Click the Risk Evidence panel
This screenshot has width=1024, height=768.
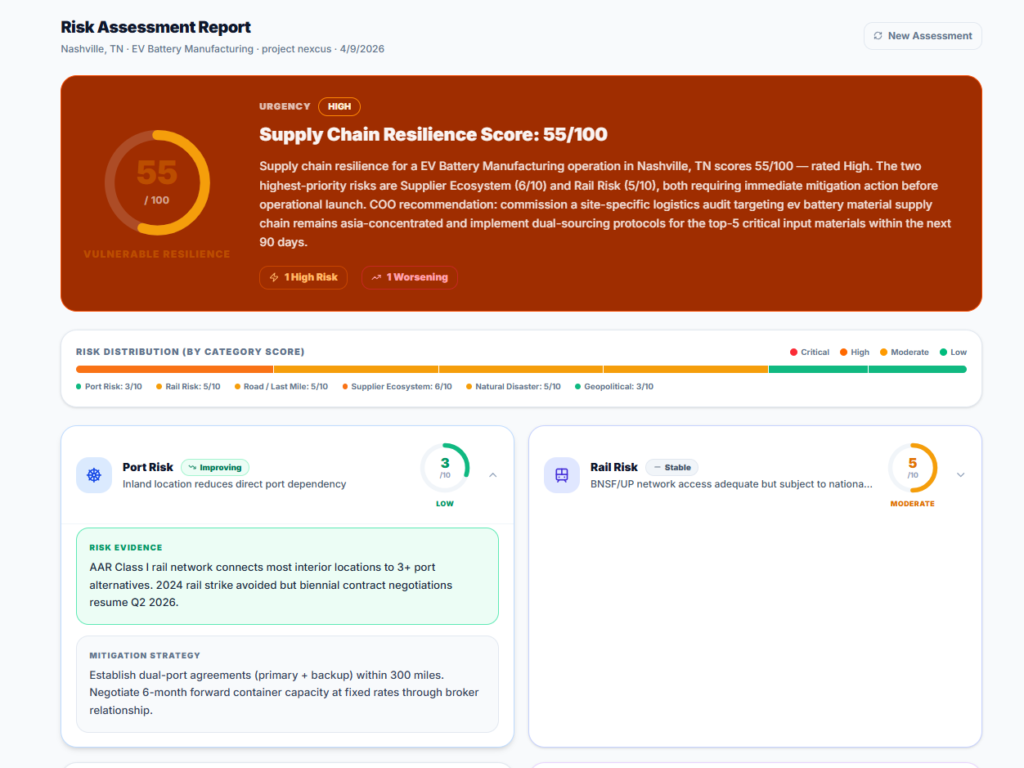[x=287, y=576]
